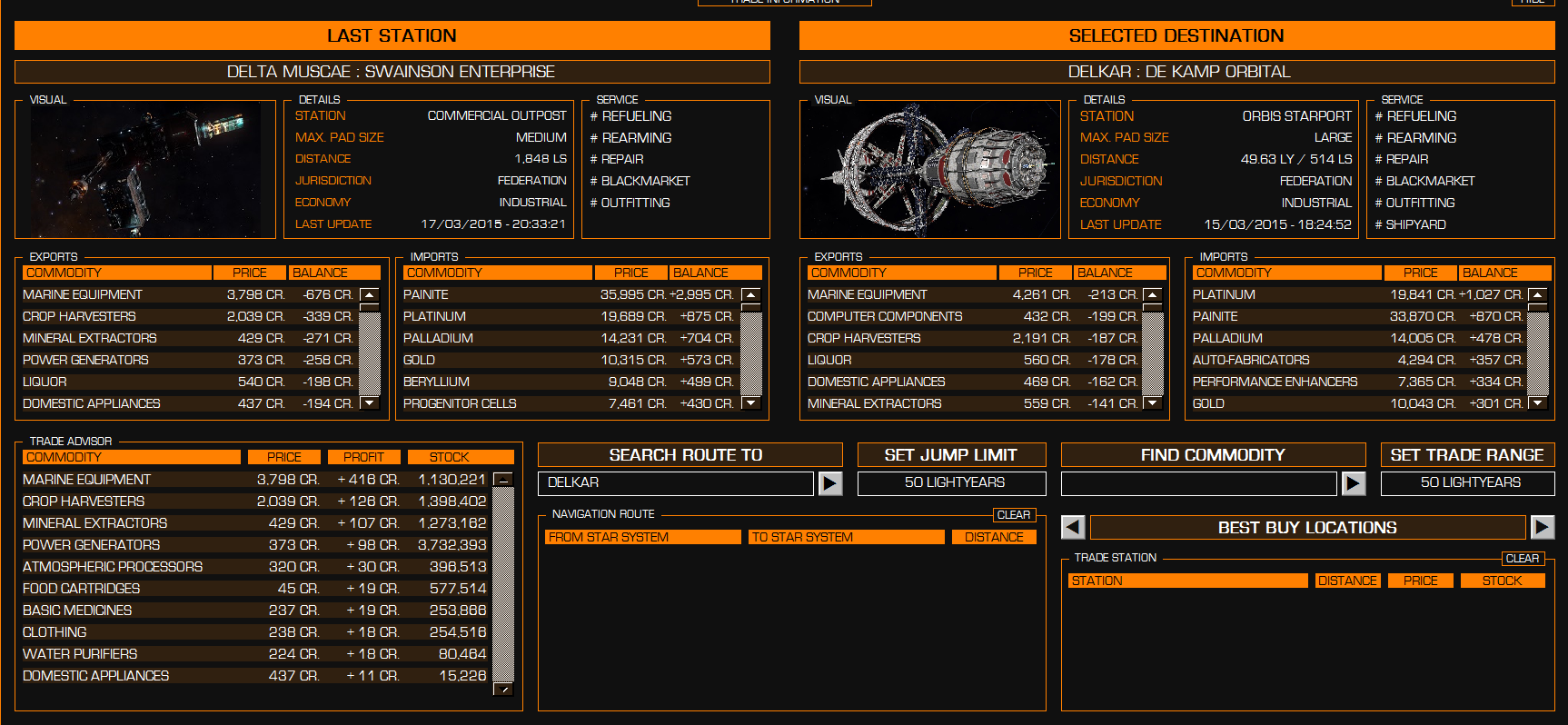1568x725 pixels.
Task: Click the SET JUMP LIMIT button
Action: (x=951, y=455)
